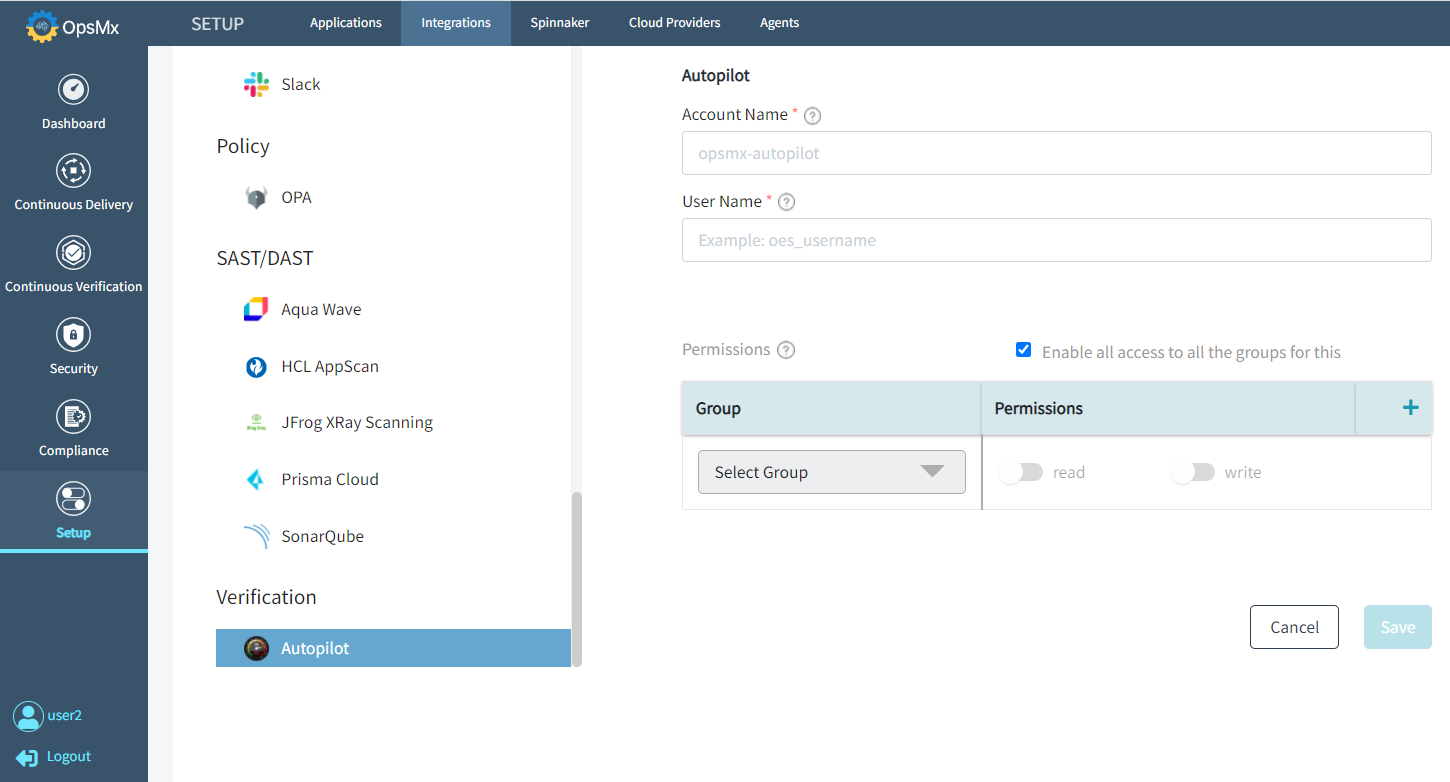Switch to the Spinnaker tab
This screenshot has height=782, width=1450.
559,22
